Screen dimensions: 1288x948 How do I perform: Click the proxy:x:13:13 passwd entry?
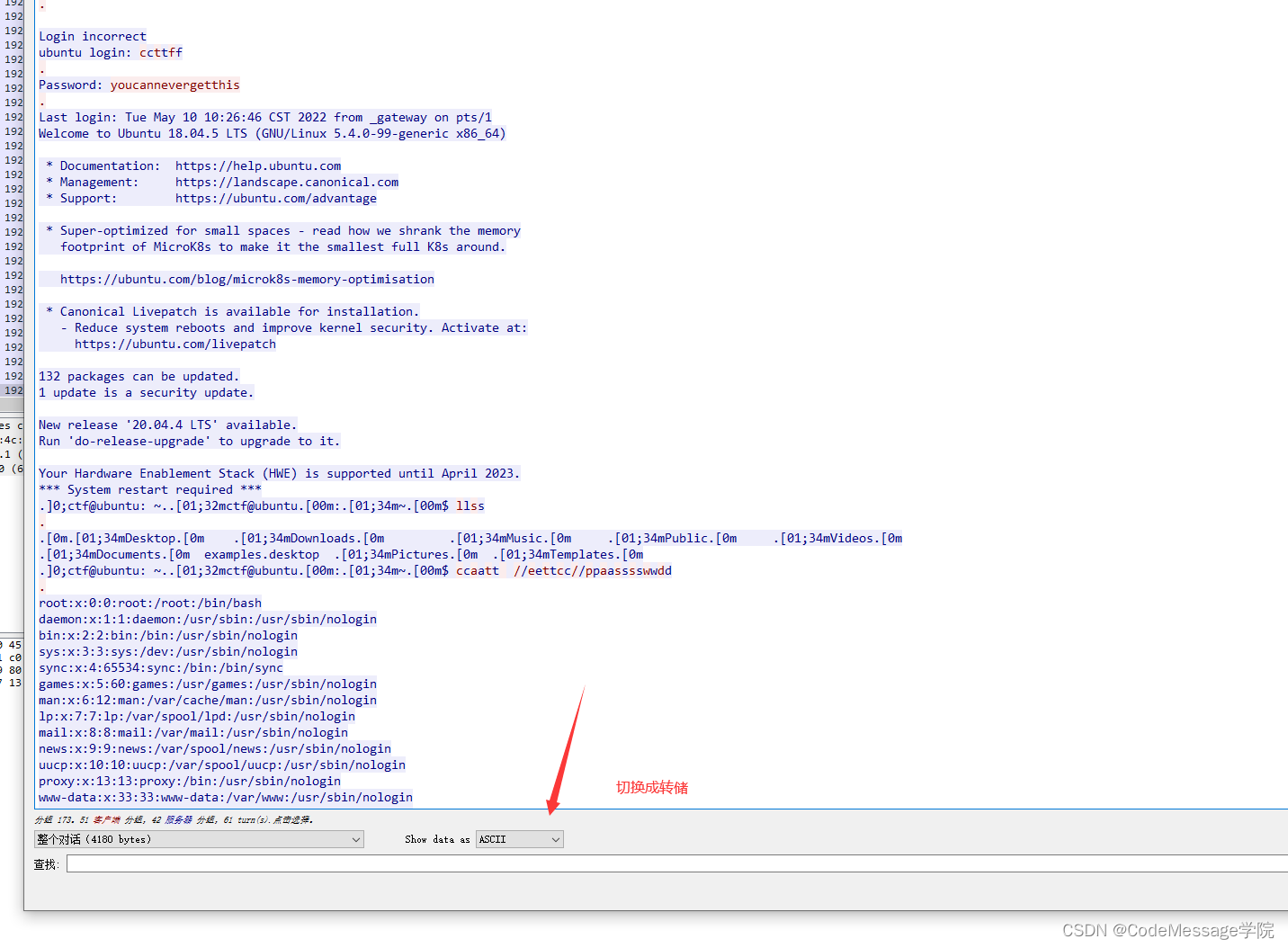190,781
